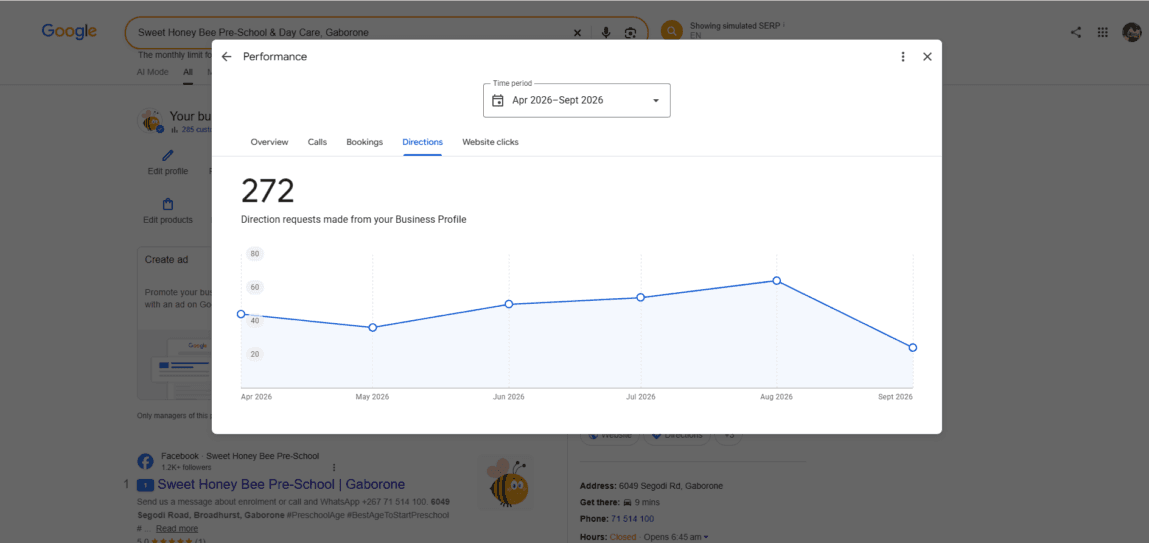The image size is (1149, 543).
Task: Click the Edit profile pencil icon
Action: [168, 155]
